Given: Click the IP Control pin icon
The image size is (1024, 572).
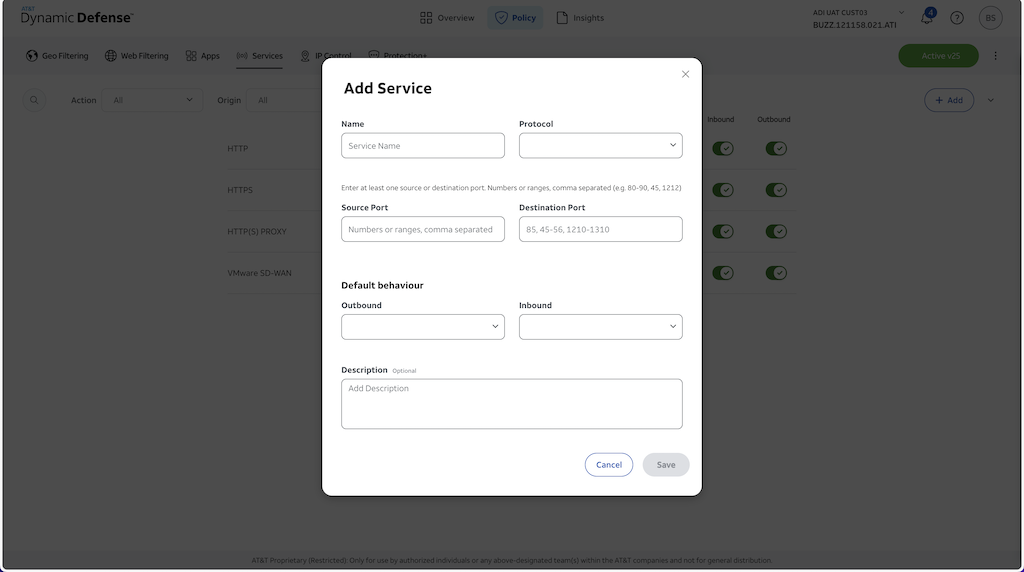Looking at the screenshot, I should [x=304, y=56].
